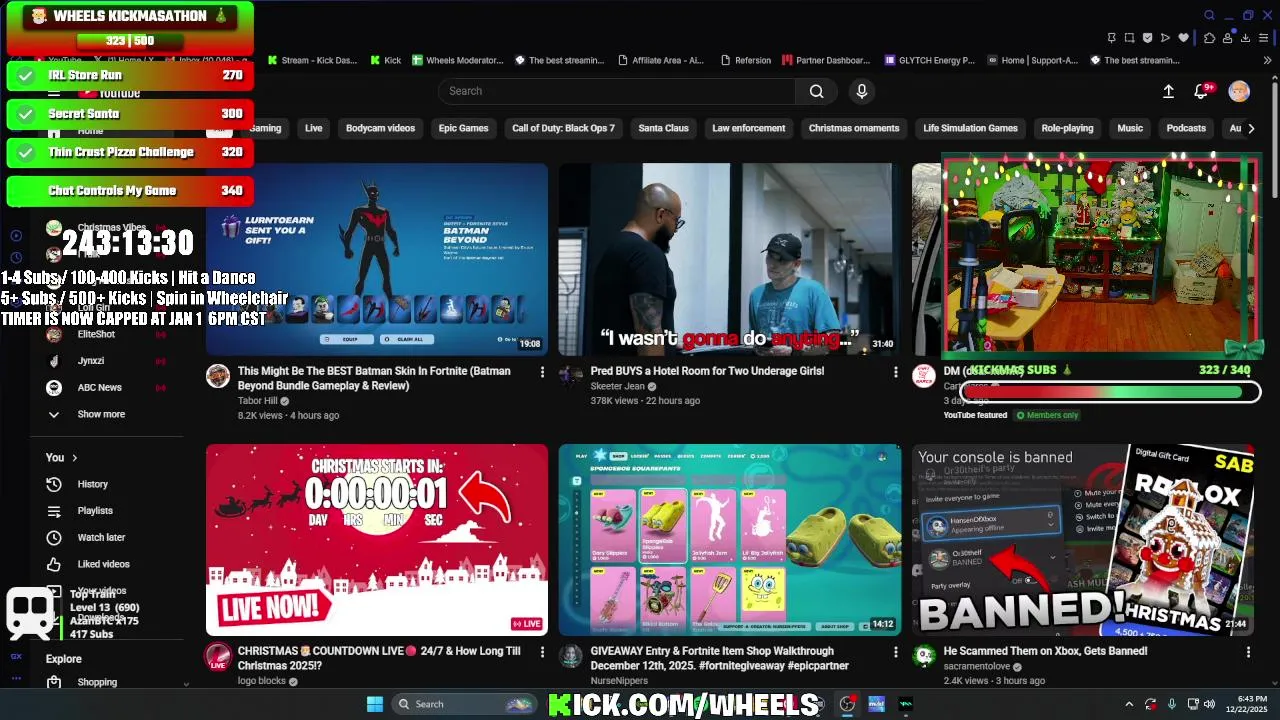Click the browser heart bookmark icon
The width and height of the screenshot is (1280, 720).
tap(1184, 38)
